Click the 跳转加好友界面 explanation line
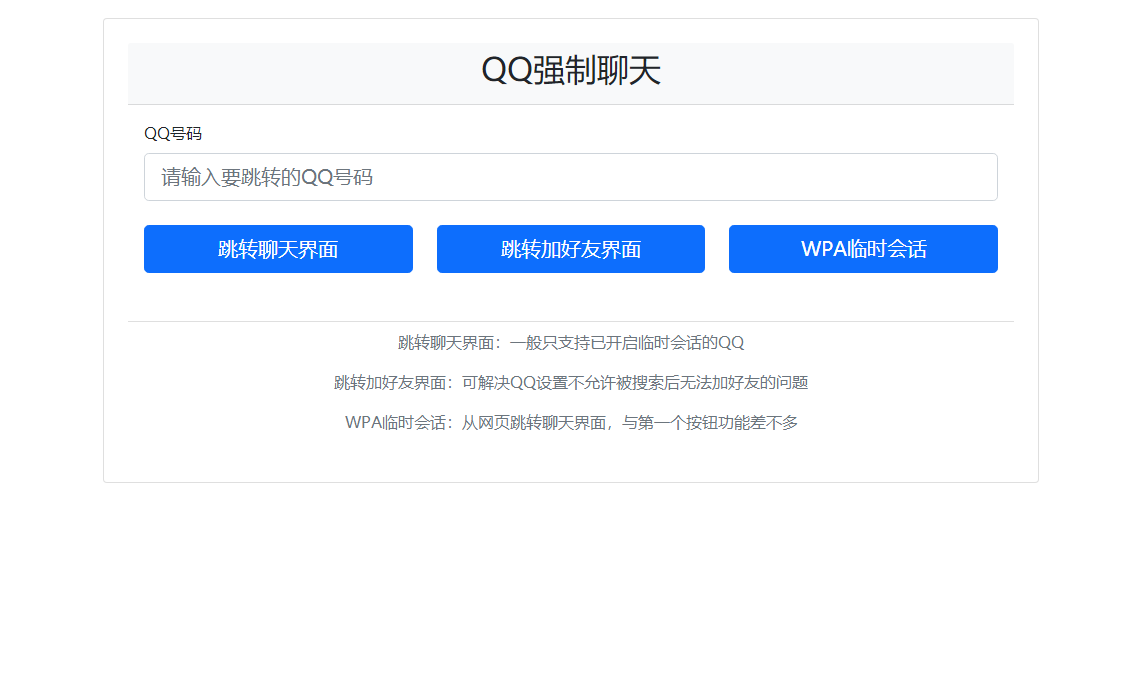Screen dimensions: 1144x694 (x=571, y=382)
